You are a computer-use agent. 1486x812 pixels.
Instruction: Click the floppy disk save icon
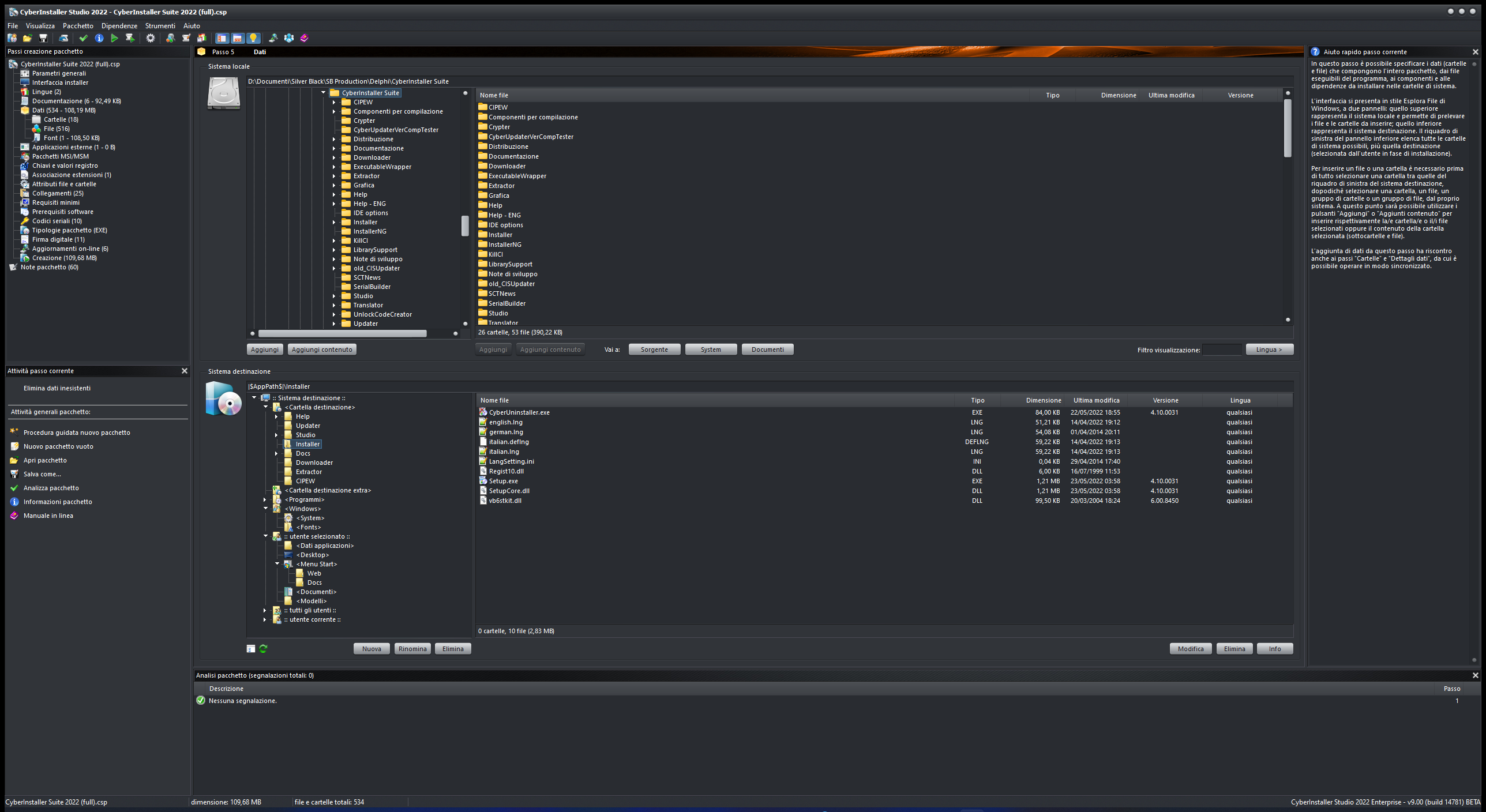[43, 38]
